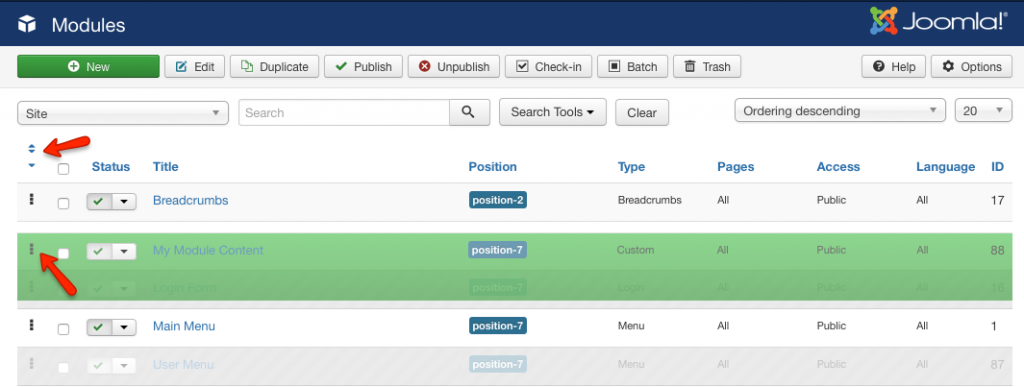Select My Module Content checkbox
Viewport: 1024px width, 387px height.
63,253
